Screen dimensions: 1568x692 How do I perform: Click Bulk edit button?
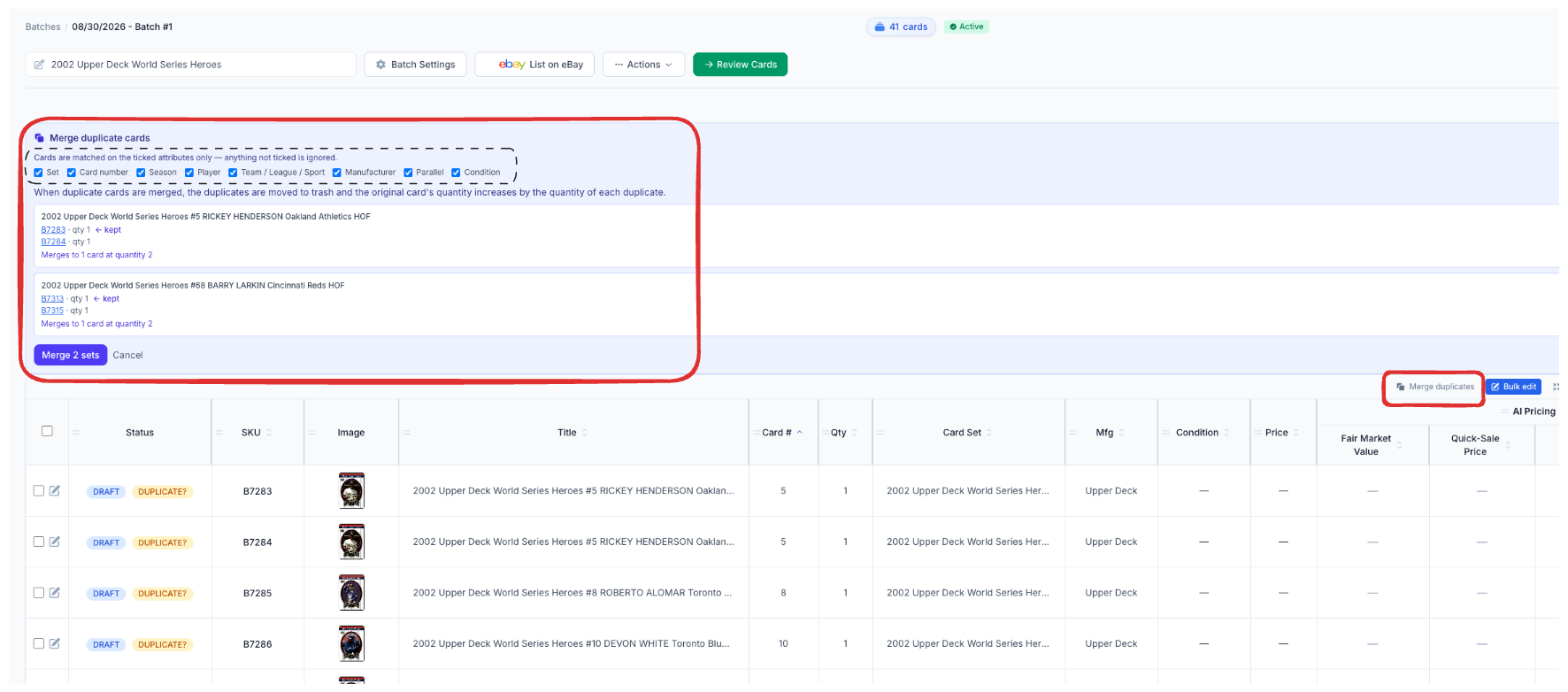(1513, 387)
